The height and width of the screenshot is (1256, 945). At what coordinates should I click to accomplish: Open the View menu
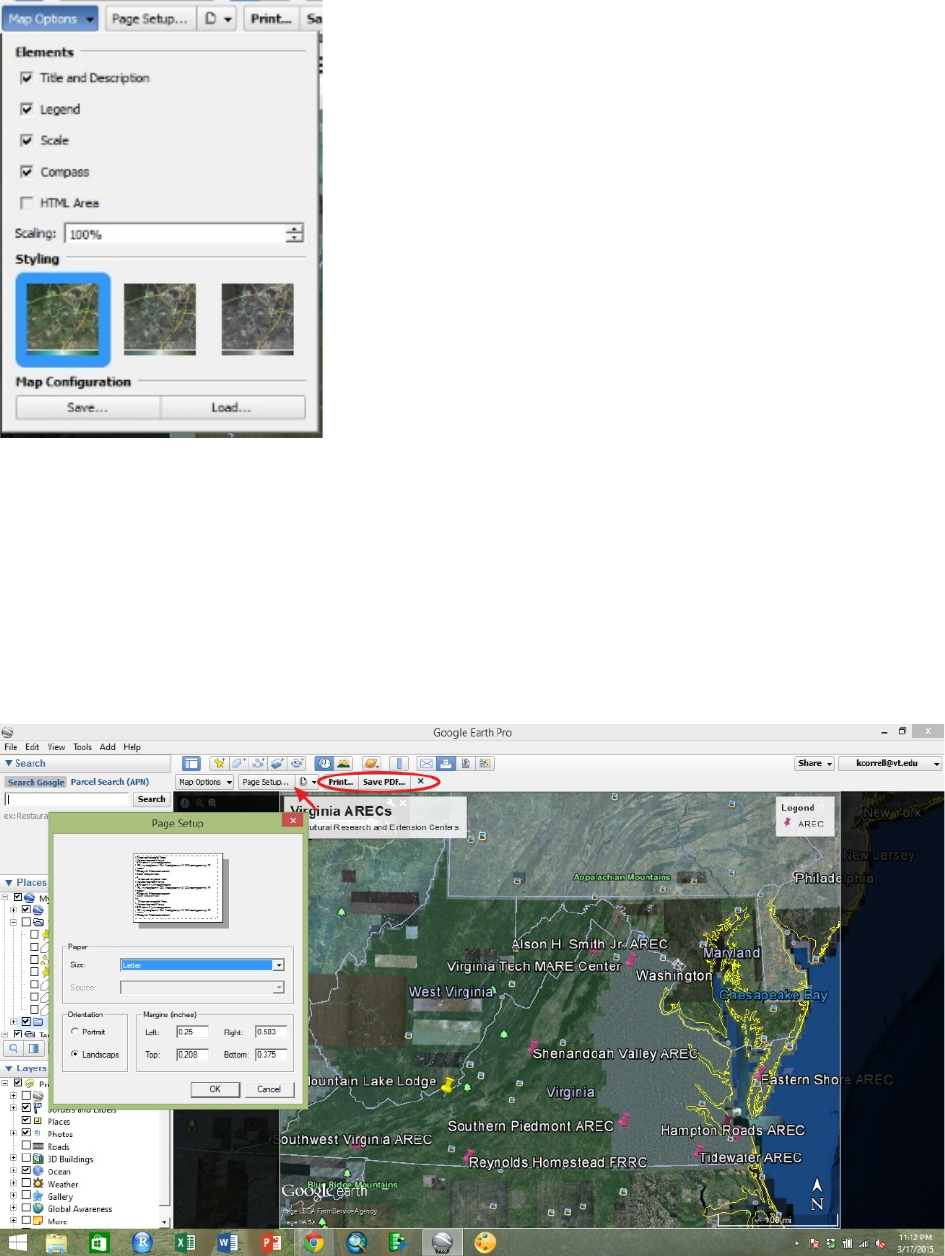(57, 747)
